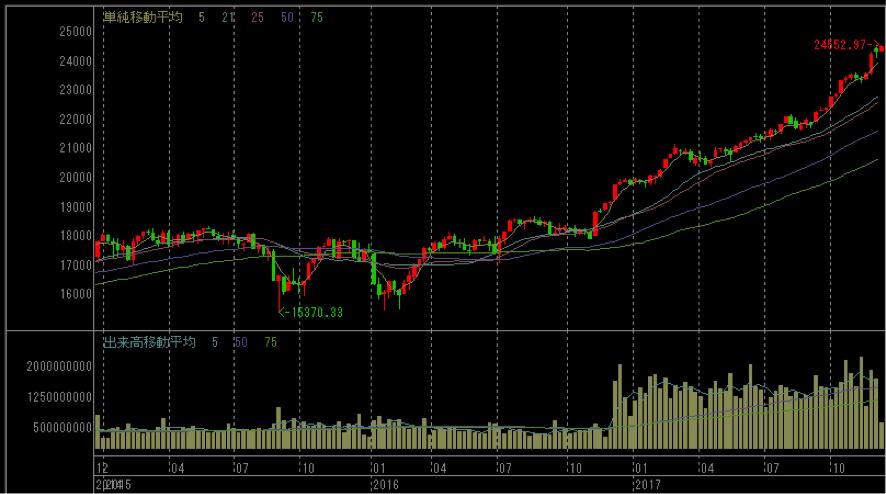
Task: Click the 16000 price axis label
Action: point(74,295)
